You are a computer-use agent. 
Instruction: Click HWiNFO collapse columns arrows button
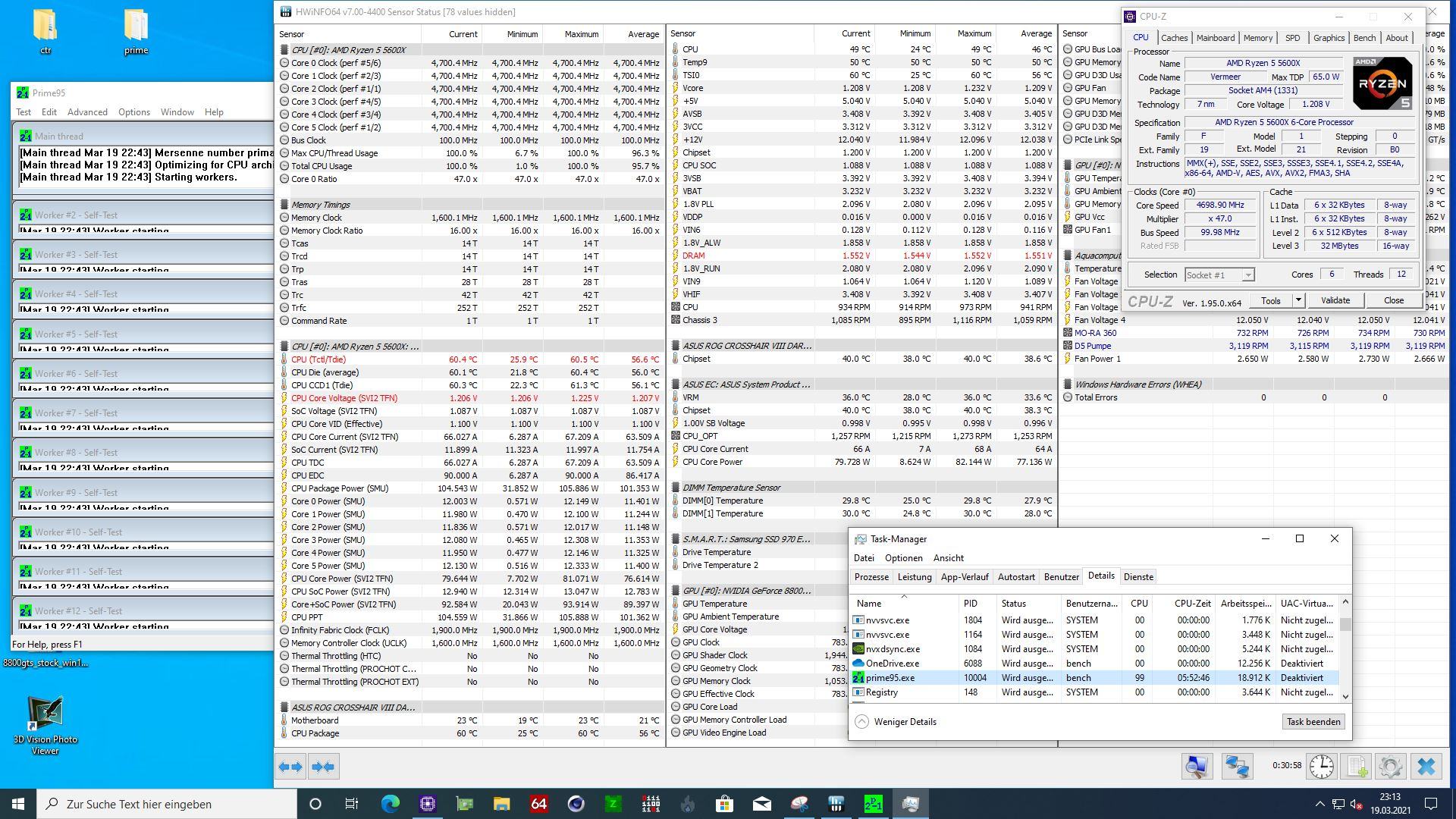(x=323, y=767)
